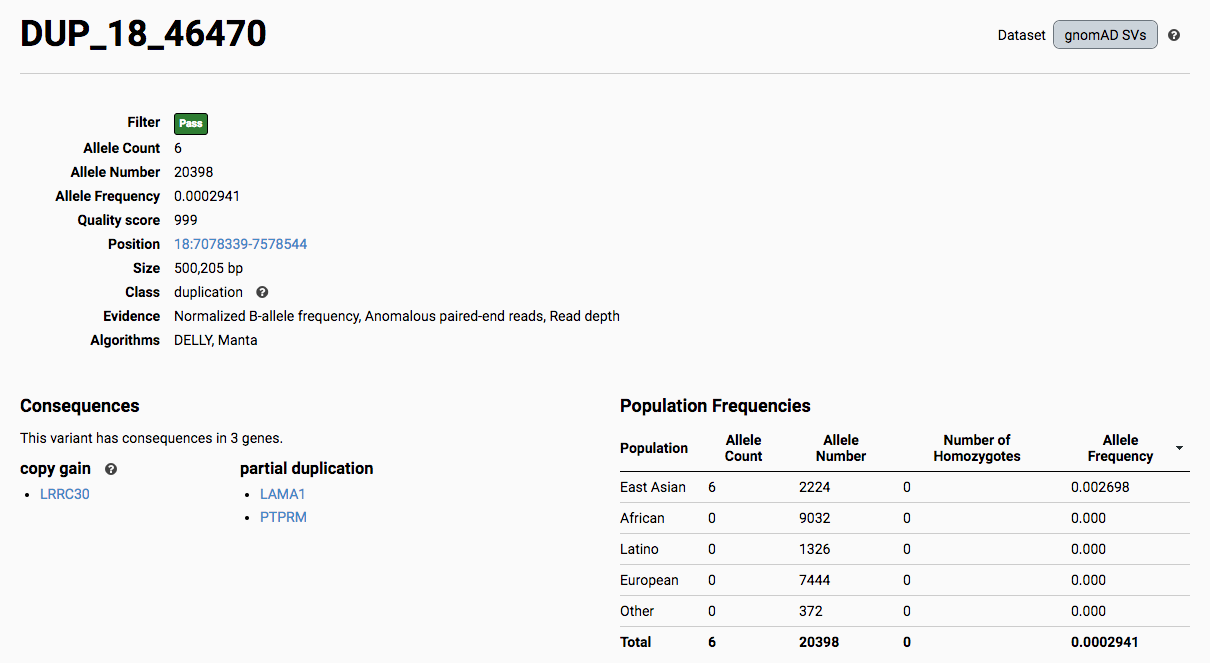Select the African population row
This screenshot has width=1210, height=663.
pyautogui.click(x=642, y=518)
